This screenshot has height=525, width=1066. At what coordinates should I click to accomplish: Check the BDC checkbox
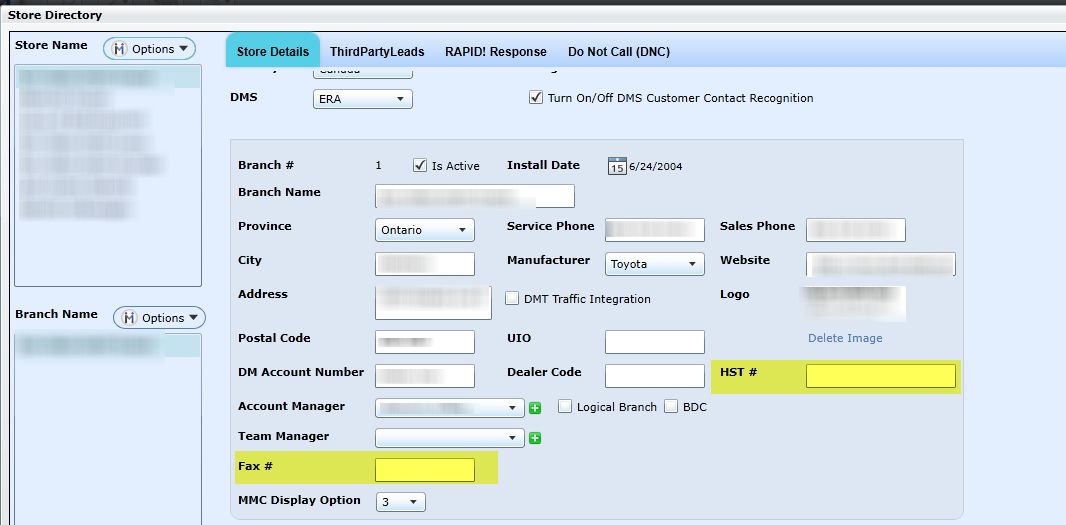pos(671,407)
